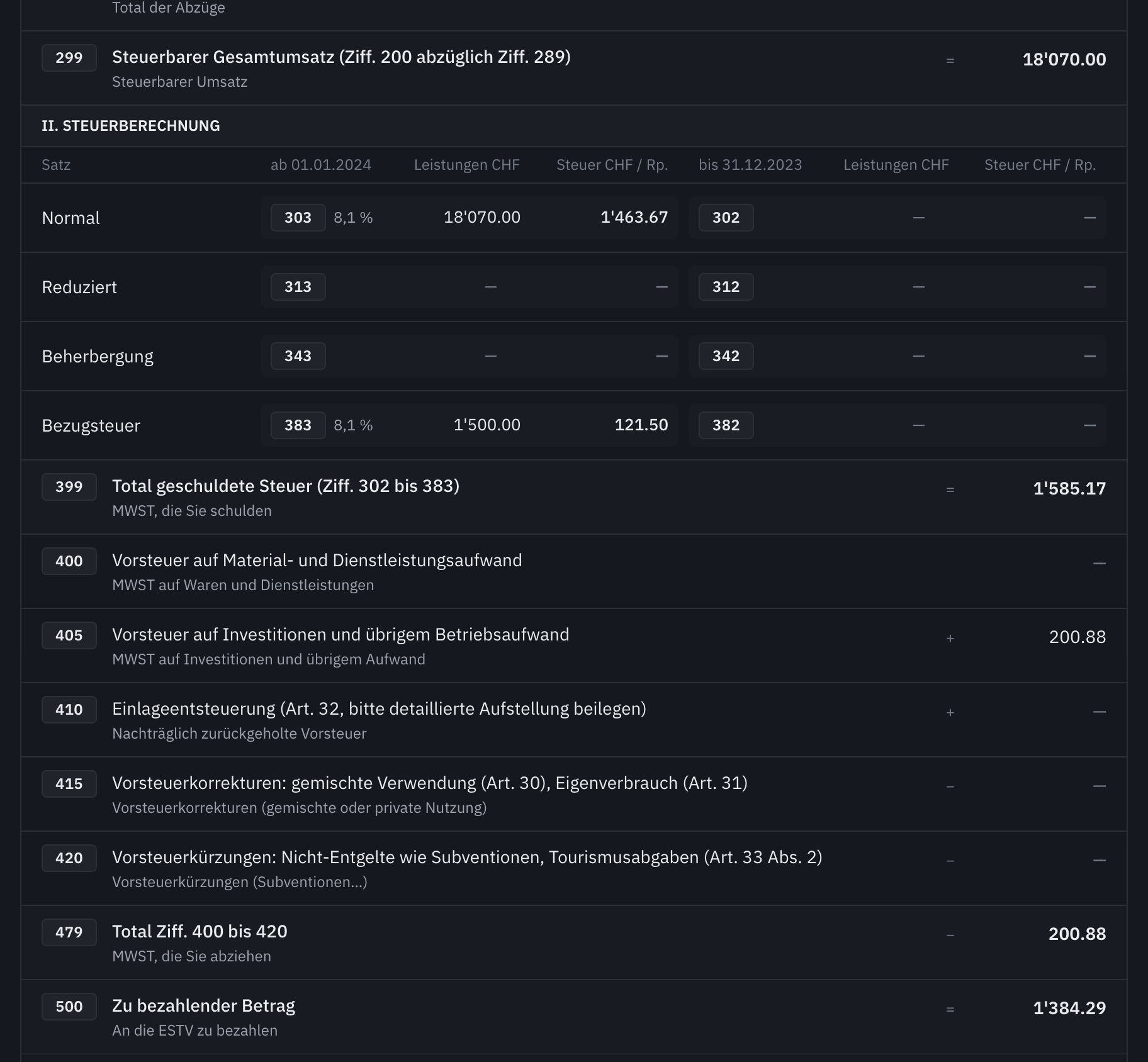The height and width of the screenshot is (1062, 1148).
Task: Select the 200.88 total in row 479
Action: (1078, 934)
